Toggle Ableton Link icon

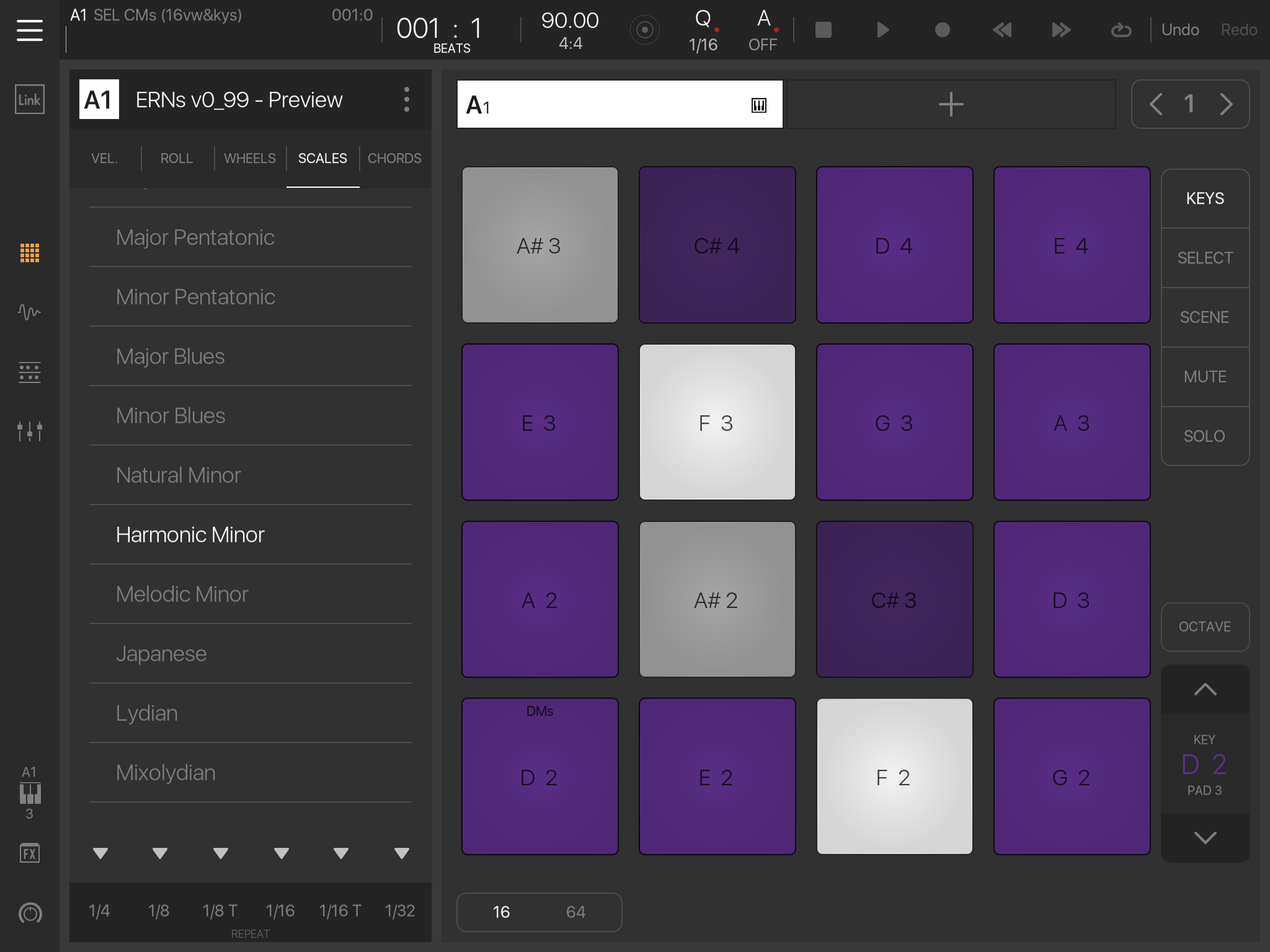click(x=30, y=99)
